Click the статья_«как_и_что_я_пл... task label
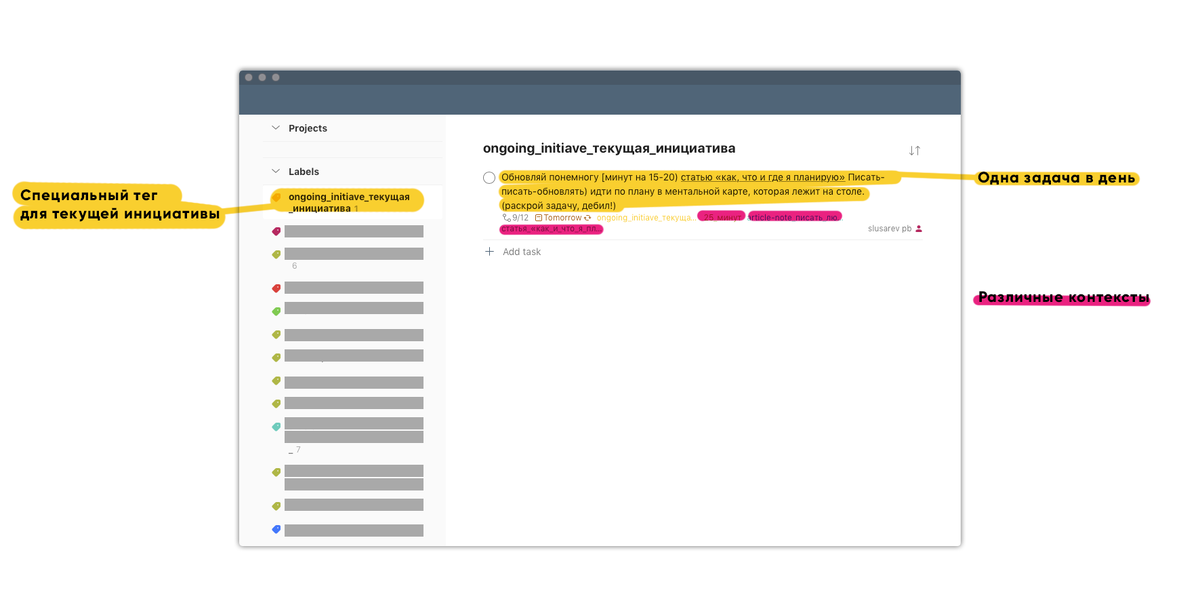Viewport: 1200px width, 616px height. (x=551, y=229)
